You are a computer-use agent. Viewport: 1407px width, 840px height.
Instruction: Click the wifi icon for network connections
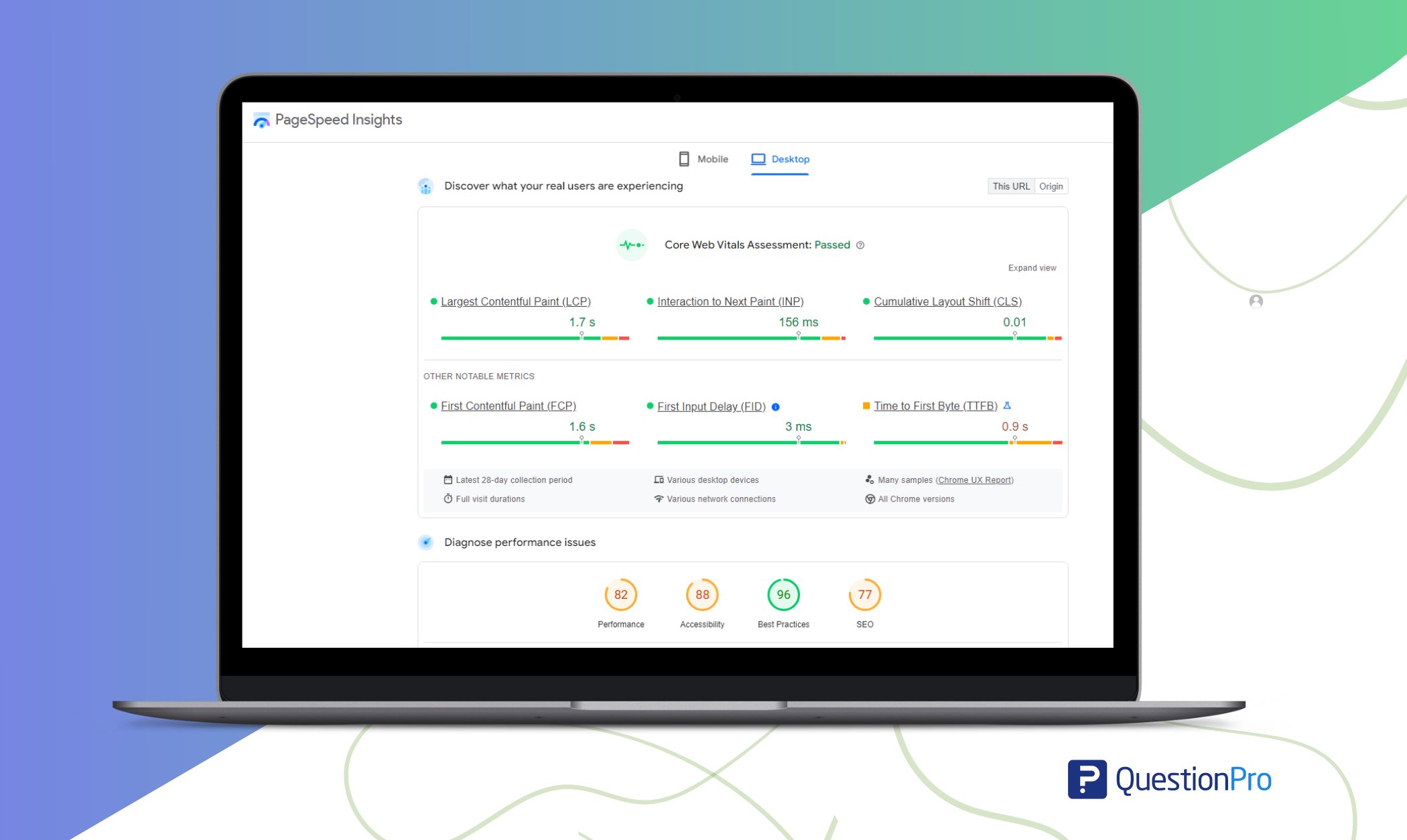[659, 498]
